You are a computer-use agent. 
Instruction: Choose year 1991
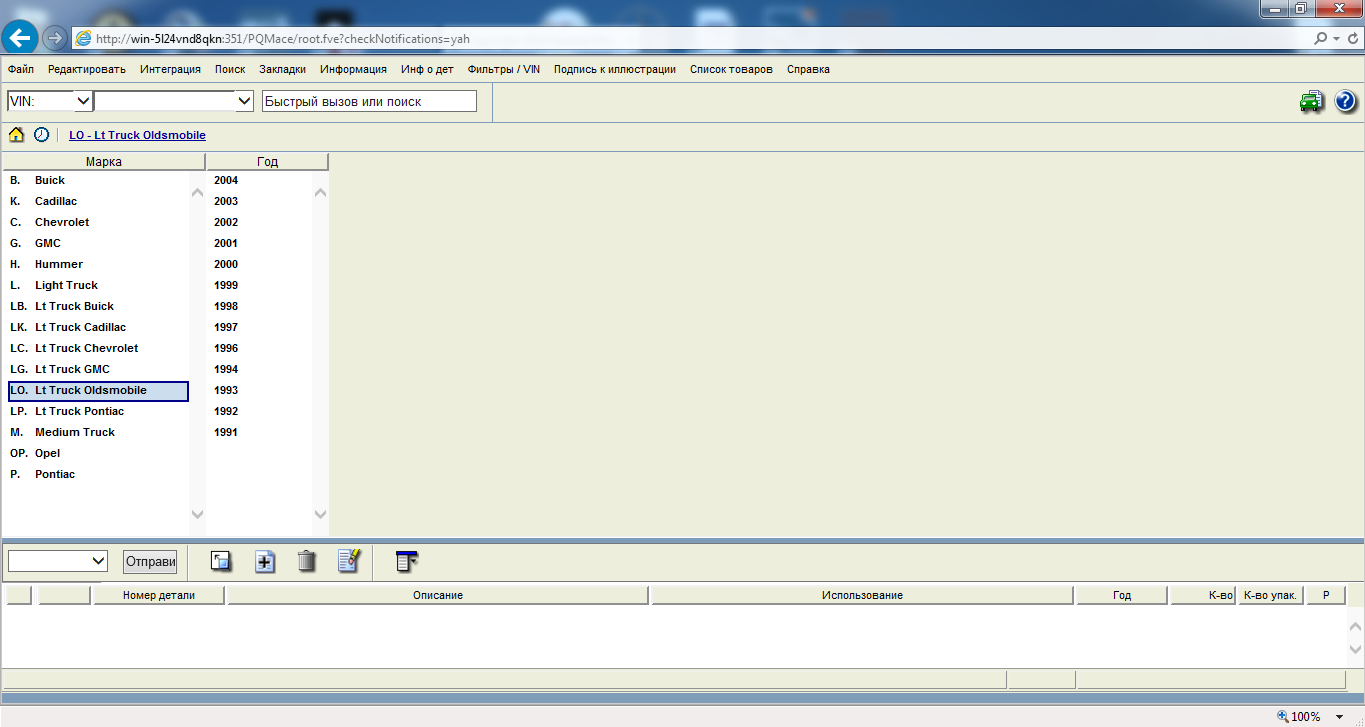pos(226,432)
